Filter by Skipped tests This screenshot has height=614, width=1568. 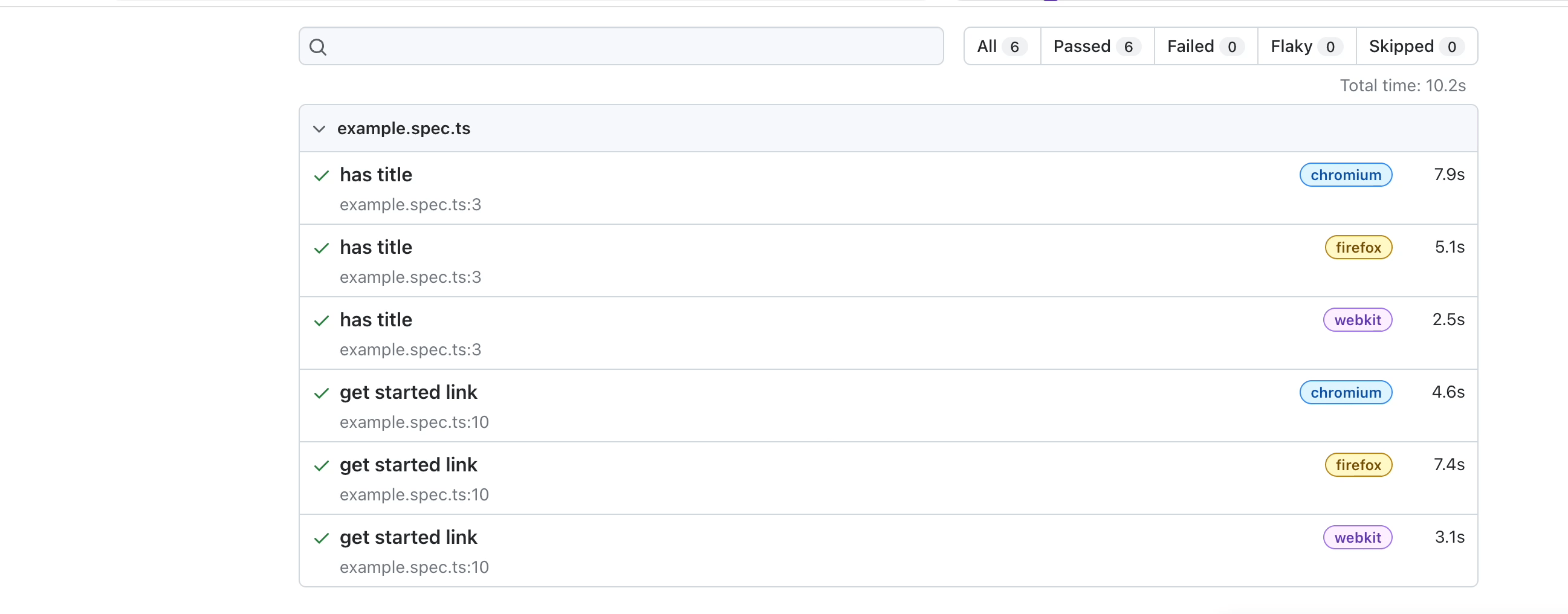tap(1416, 47)
